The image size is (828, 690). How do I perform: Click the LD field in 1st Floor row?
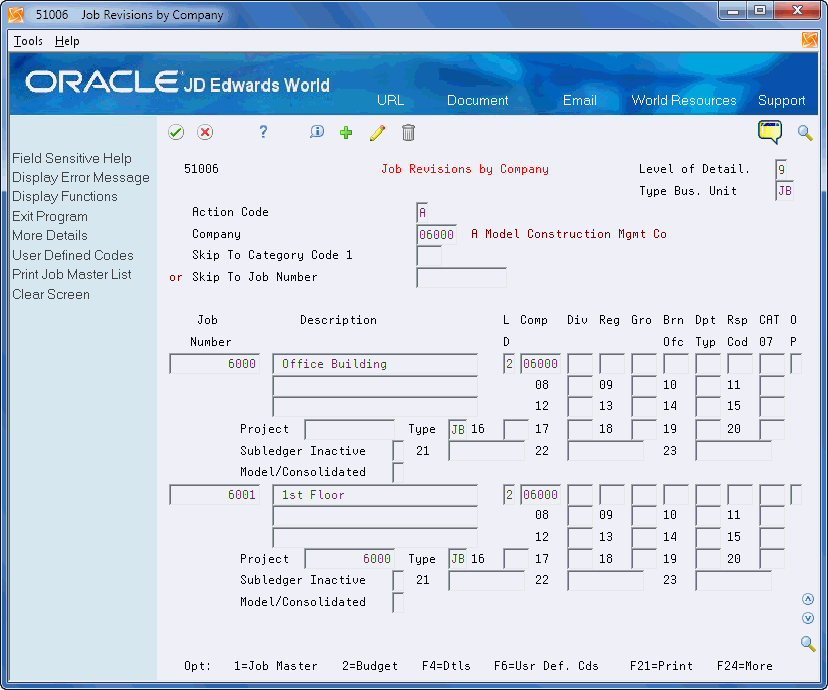509,495
